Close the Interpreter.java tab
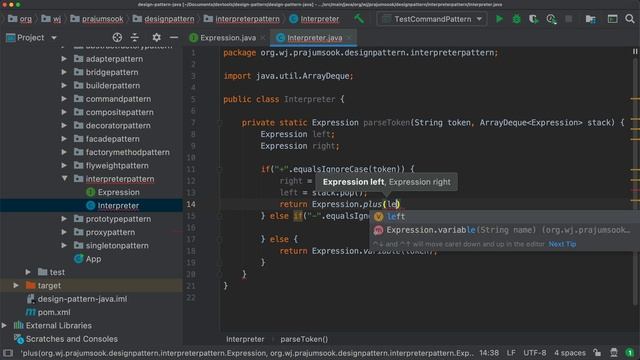 point(349,38)
